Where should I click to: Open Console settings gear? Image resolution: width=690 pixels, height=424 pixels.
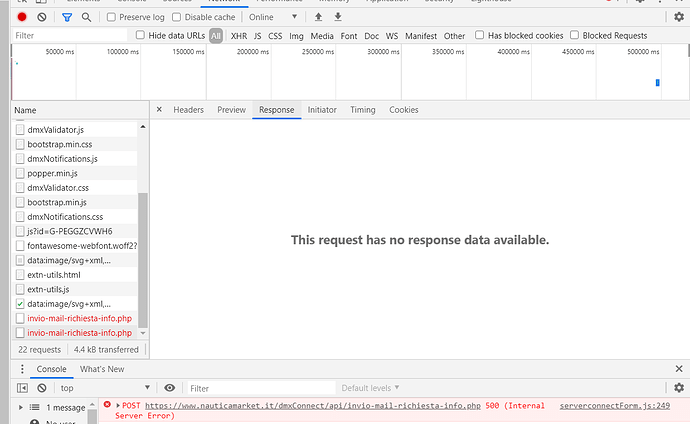pyautogui.click(x=679, y=387)
